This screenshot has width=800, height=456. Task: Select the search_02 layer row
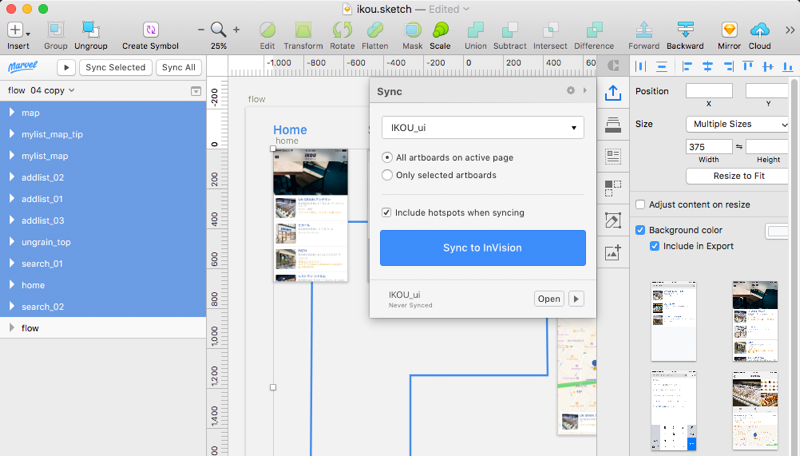[103, 307]
